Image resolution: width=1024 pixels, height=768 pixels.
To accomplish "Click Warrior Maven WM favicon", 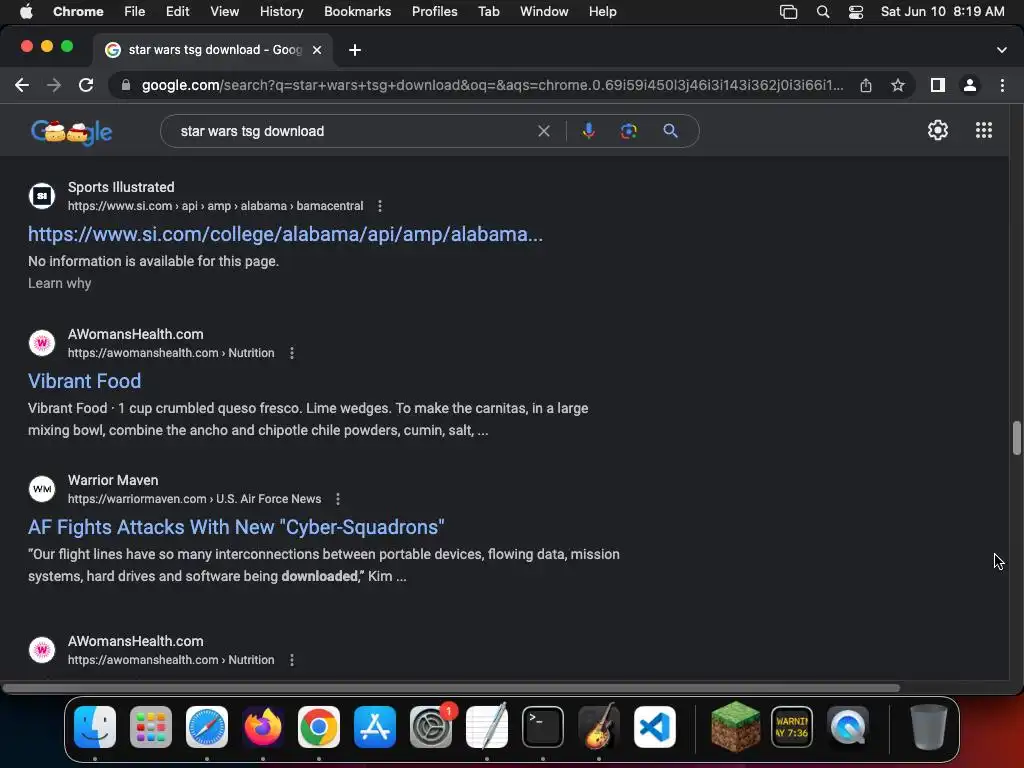I will click(42, 489).
